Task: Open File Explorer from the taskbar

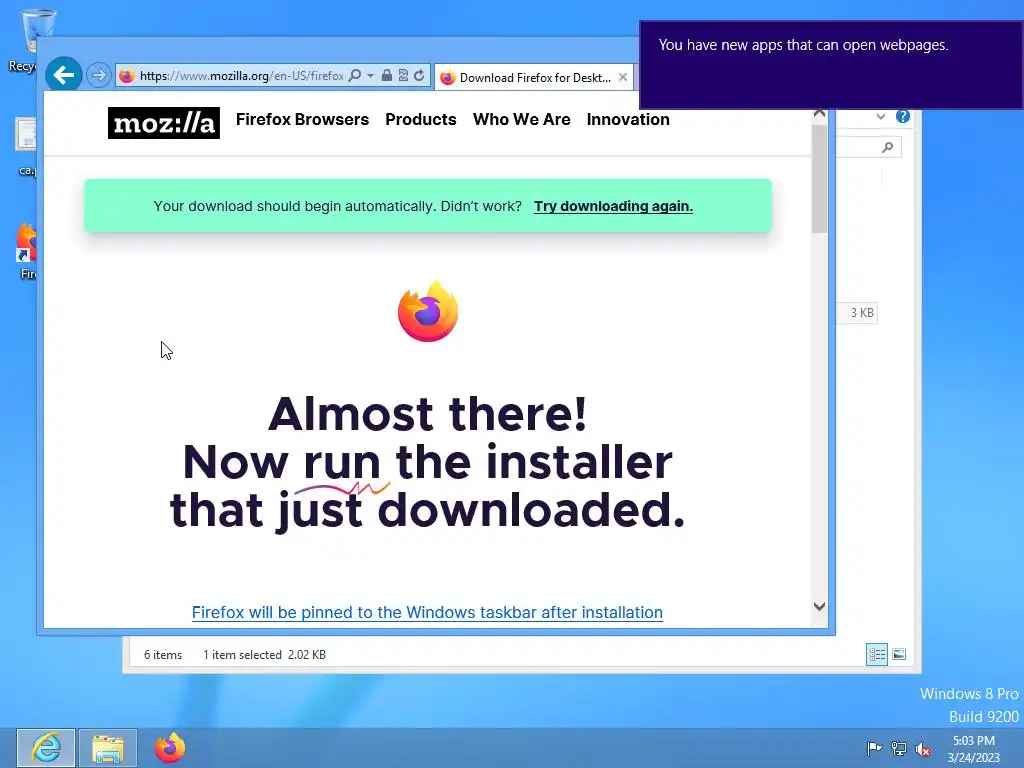Action: [108, 748]
